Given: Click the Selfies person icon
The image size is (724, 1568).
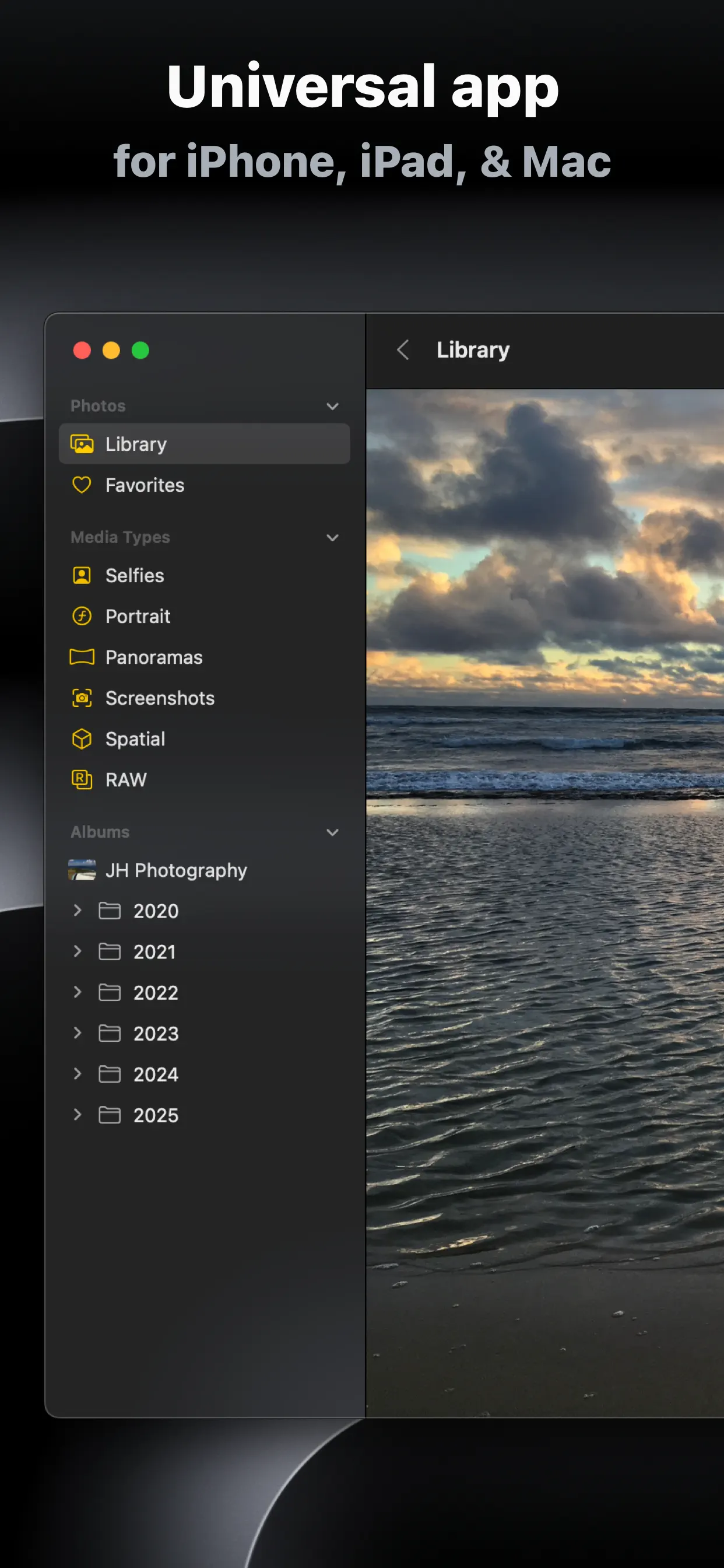Looking at the screenshot, I should (82, 575).
